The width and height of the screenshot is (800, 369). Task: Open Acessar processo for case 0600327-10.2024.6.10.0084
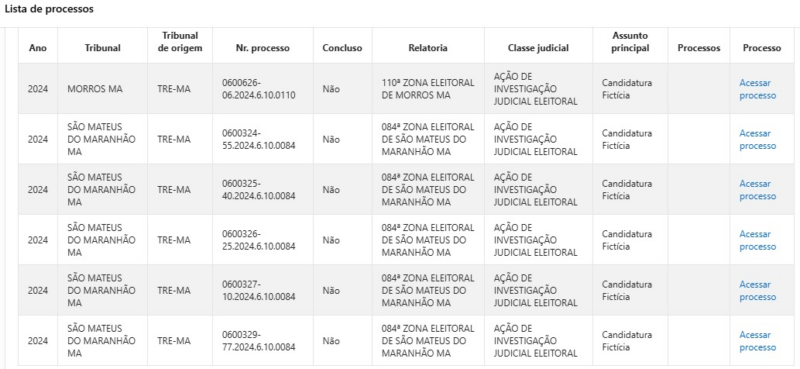[x=758, y=290]
